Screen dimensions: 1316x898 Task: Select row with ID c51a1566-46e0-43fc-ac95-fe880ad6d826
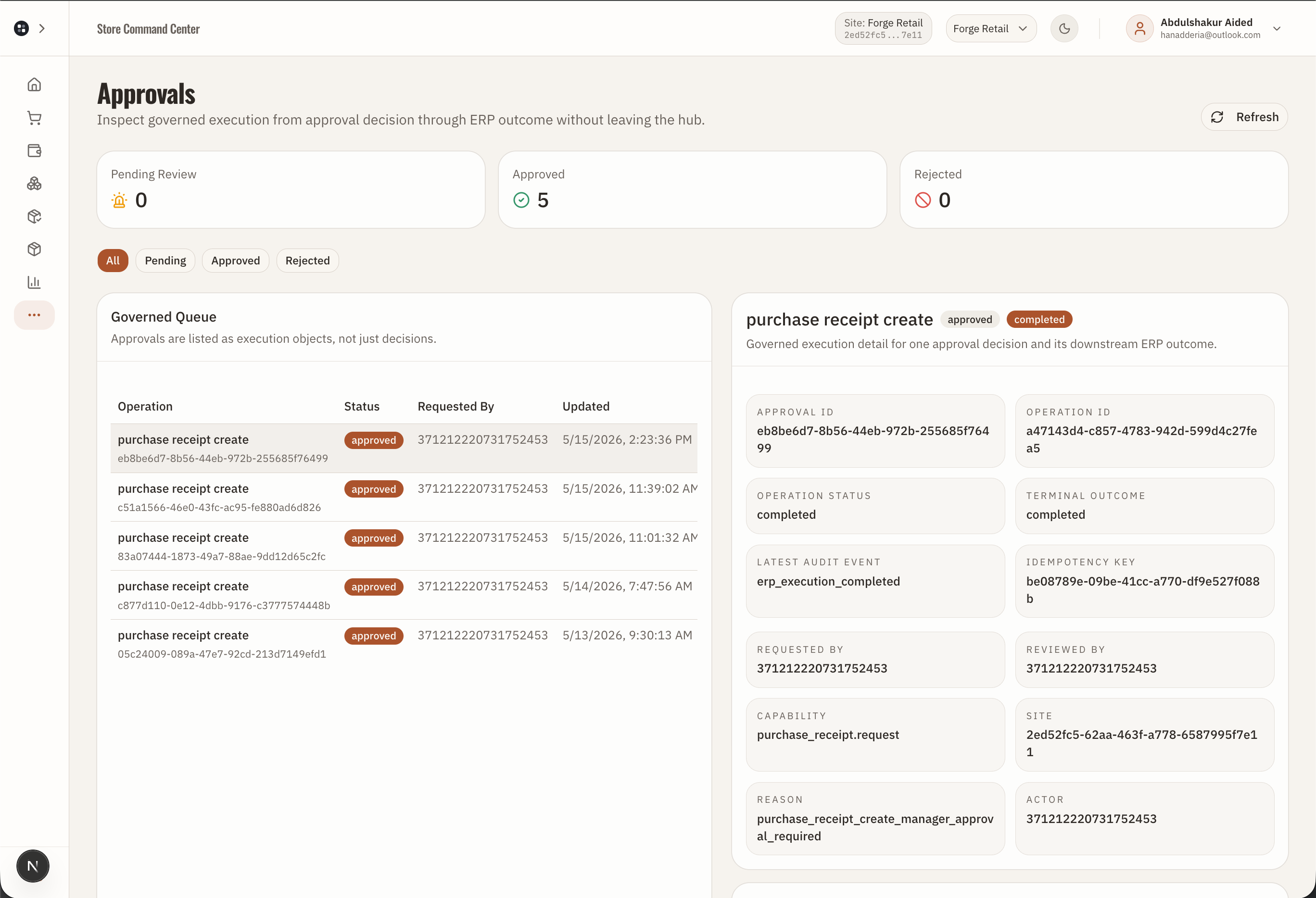[x=404, y=497]
